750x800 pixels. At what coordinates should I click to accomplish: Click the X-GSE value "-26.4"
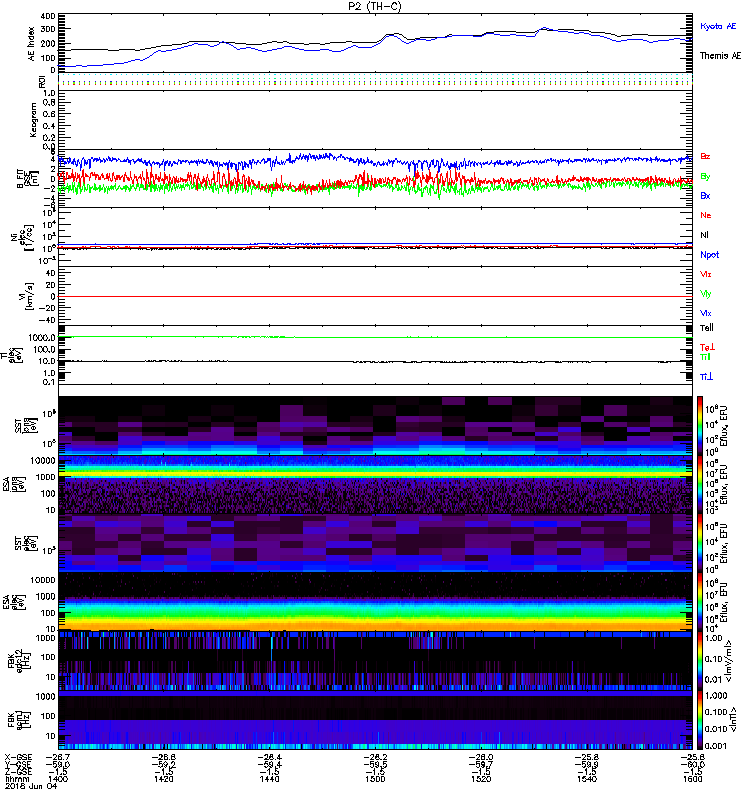point(269,757)
